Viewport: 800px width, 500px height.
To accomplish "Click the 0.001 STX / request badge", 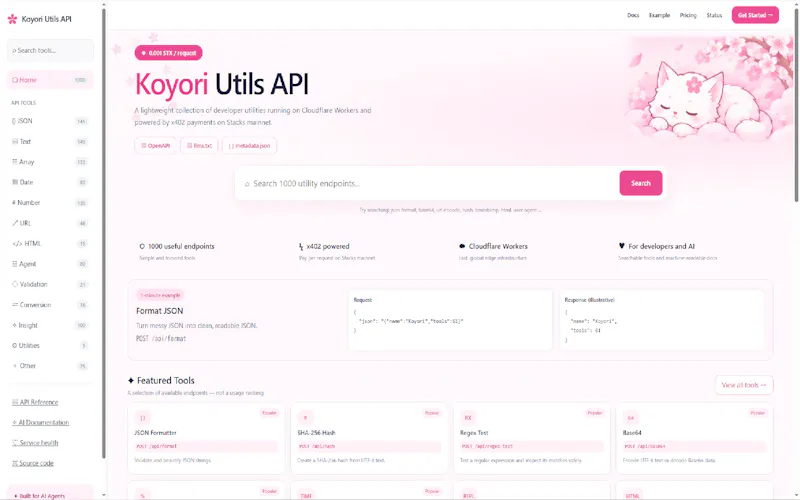I will tap(168, 53).
